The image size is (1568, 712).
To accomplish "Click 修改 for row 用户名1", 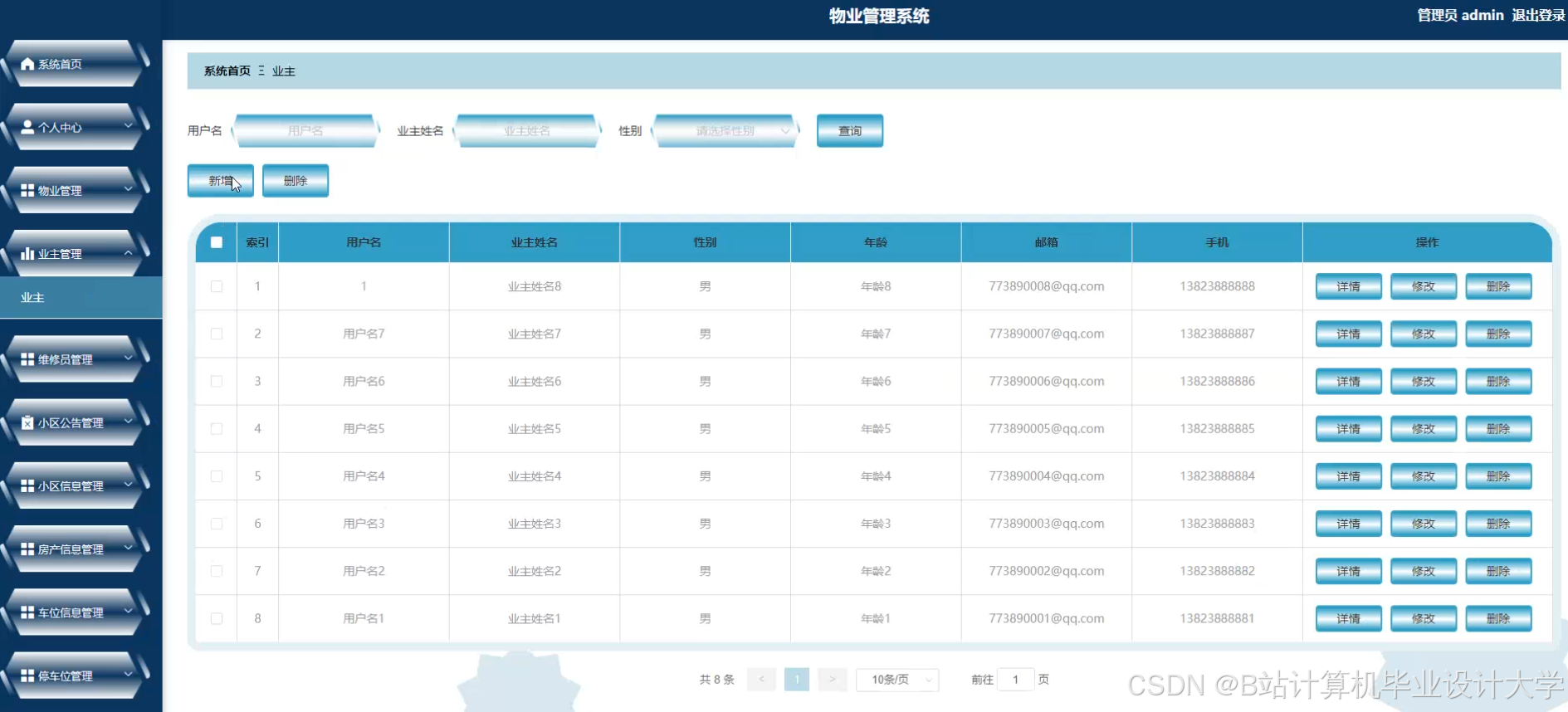I will coord(1424,618).
